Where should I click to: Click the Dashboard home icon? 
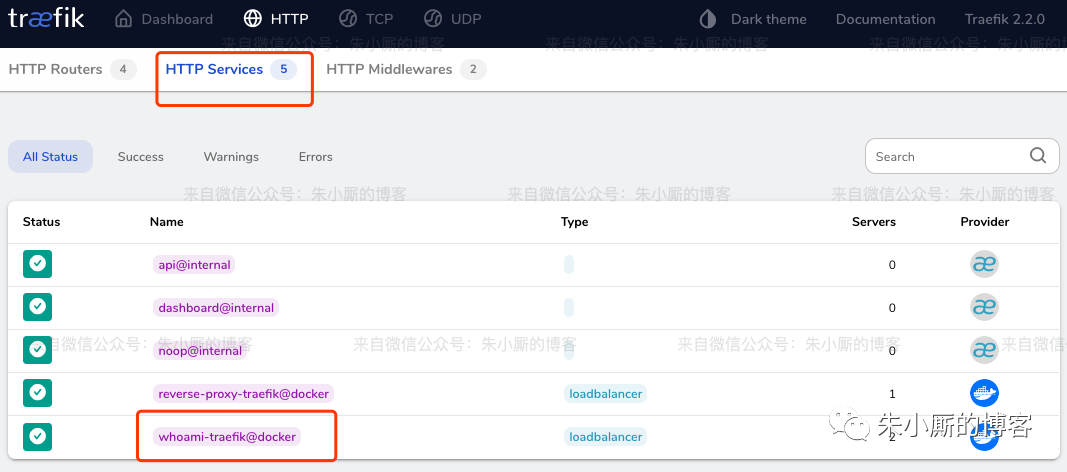point(123,18)
